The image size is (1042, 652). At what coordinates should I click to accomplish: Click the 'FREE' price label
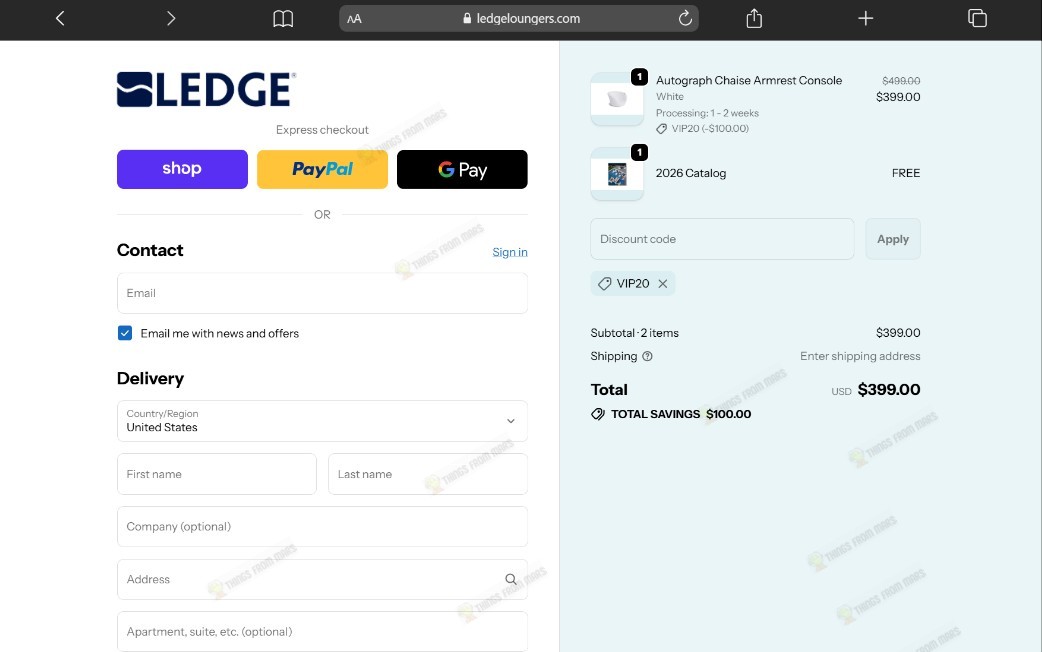[x=906, y=173]
